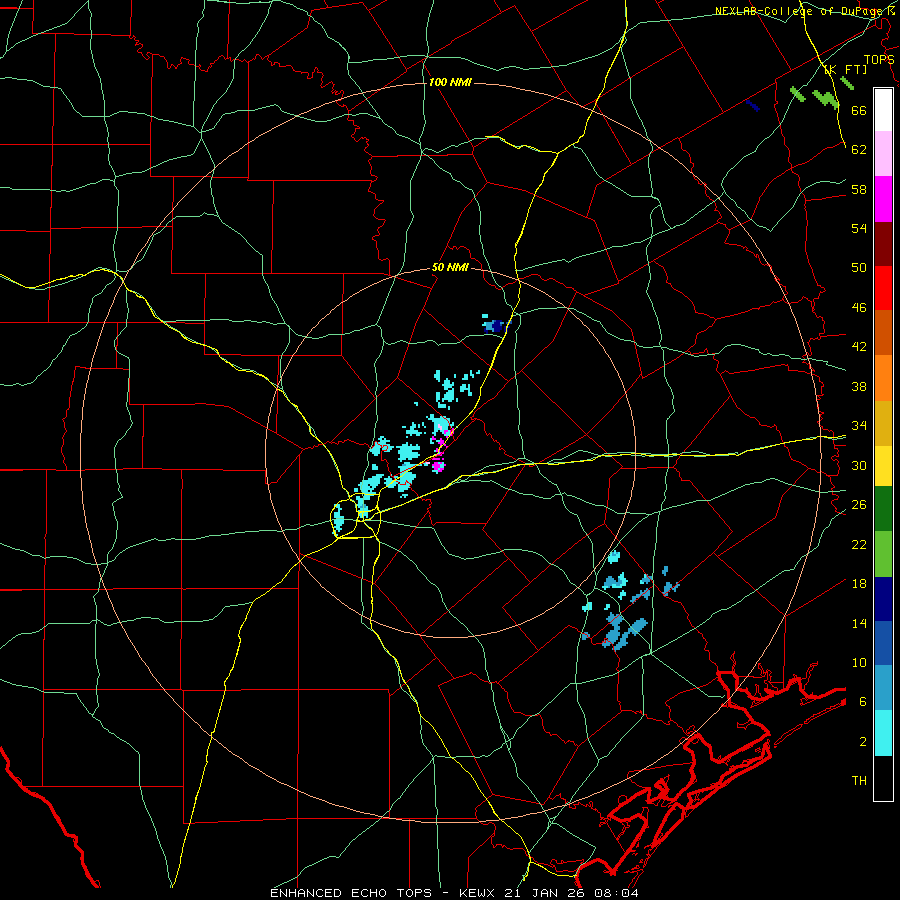Click the legend value "30"
900x900 pixels.
[859, 465]
